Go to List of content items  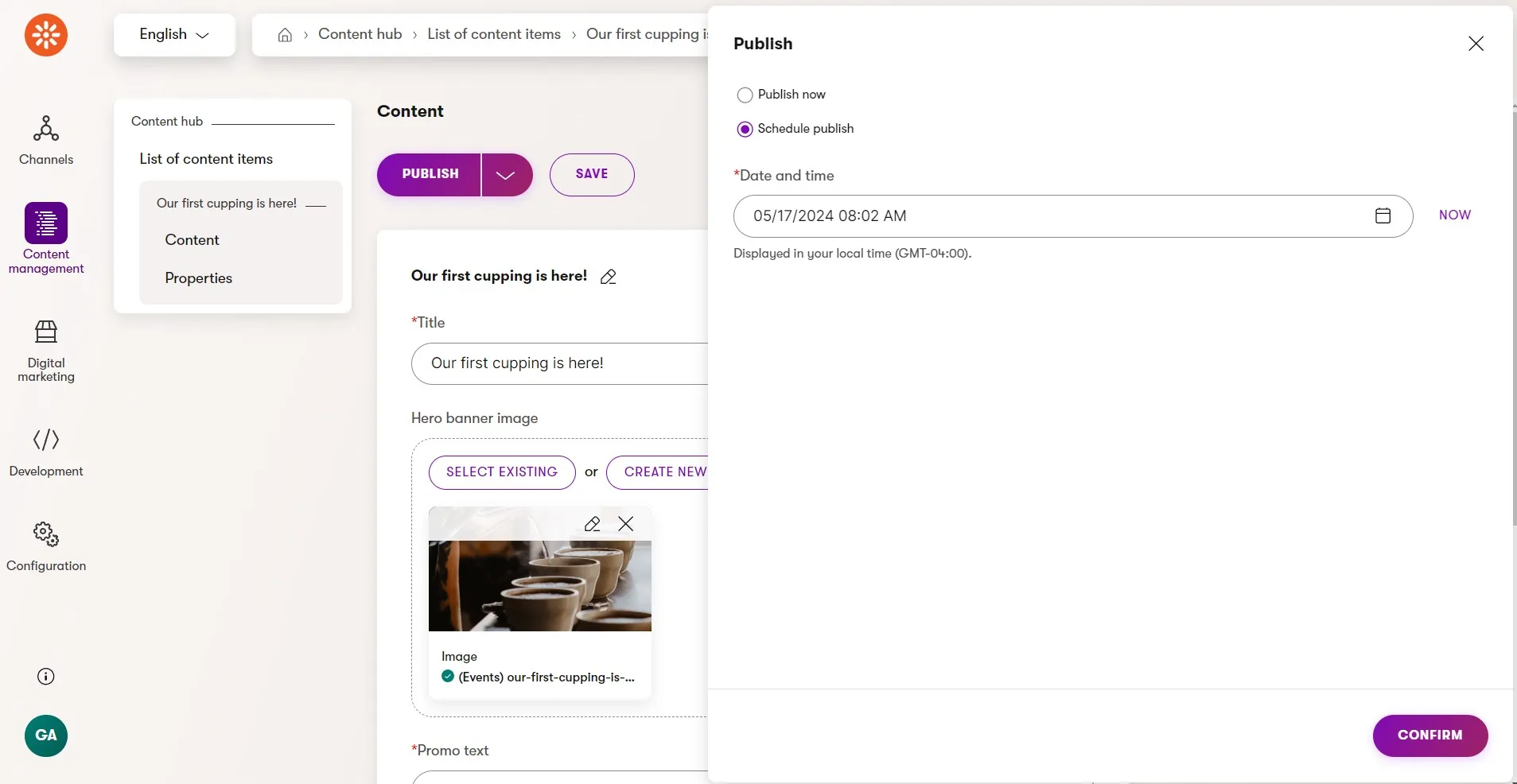(x=206, y=159)
